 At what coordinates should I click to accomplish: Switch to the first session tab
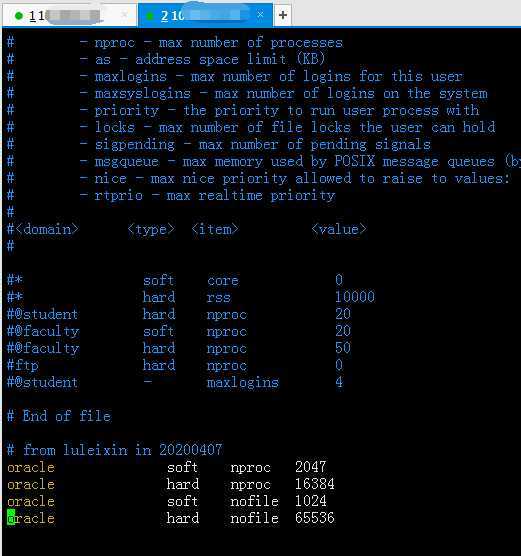tap(69, 16)
